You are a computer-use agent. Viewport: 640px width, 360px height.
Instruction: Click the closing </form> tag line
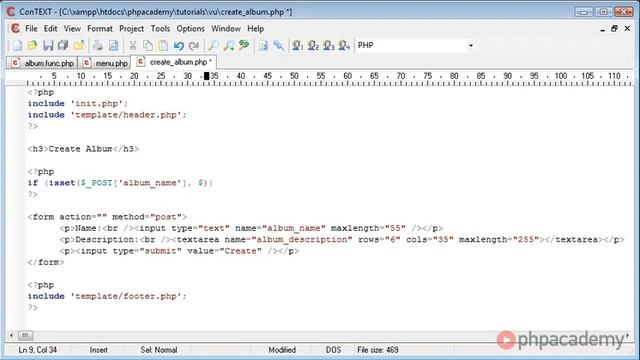pyautogui.click(x=46, y=262)
